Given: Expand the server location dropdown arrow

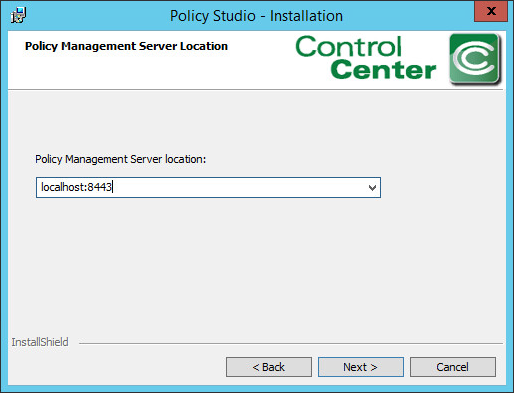Looking at the screenshot, I should 372,188.
